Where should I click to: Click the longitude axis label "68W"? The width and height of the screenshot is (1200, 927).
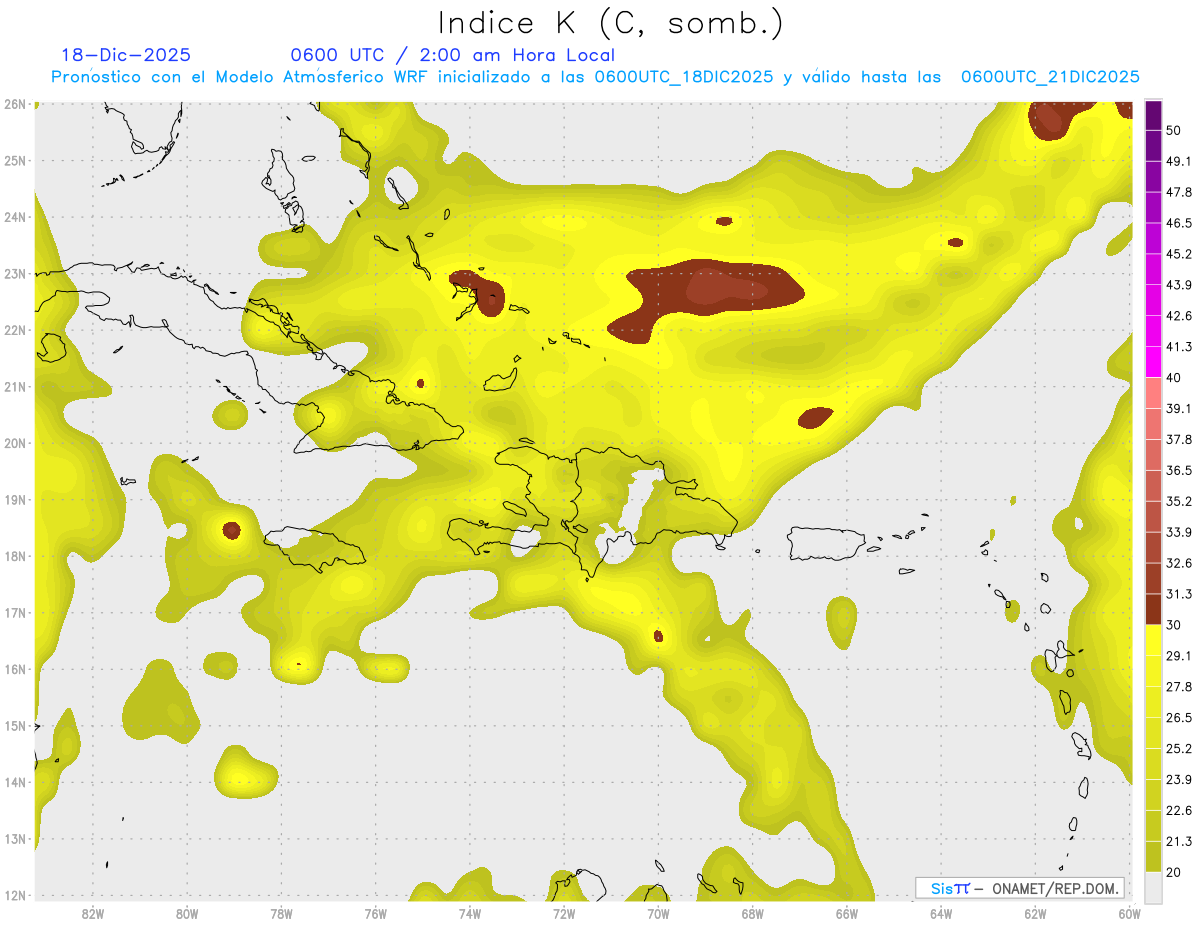pyautogui.click(x=752, y=913)
